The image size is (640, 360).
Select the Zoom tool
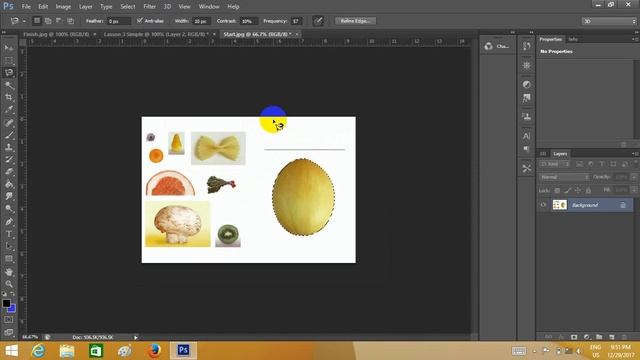click(9, 284)
